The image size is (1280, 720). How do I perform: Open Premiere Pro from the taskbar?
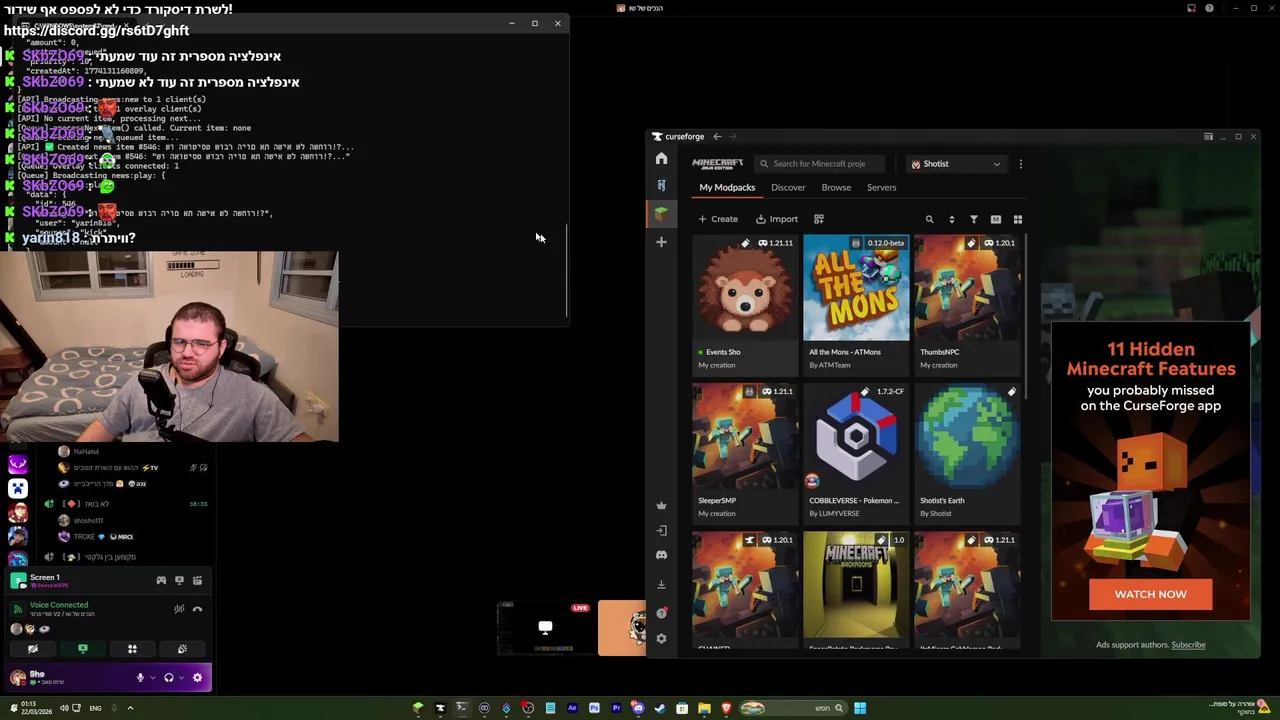[616, 708]
